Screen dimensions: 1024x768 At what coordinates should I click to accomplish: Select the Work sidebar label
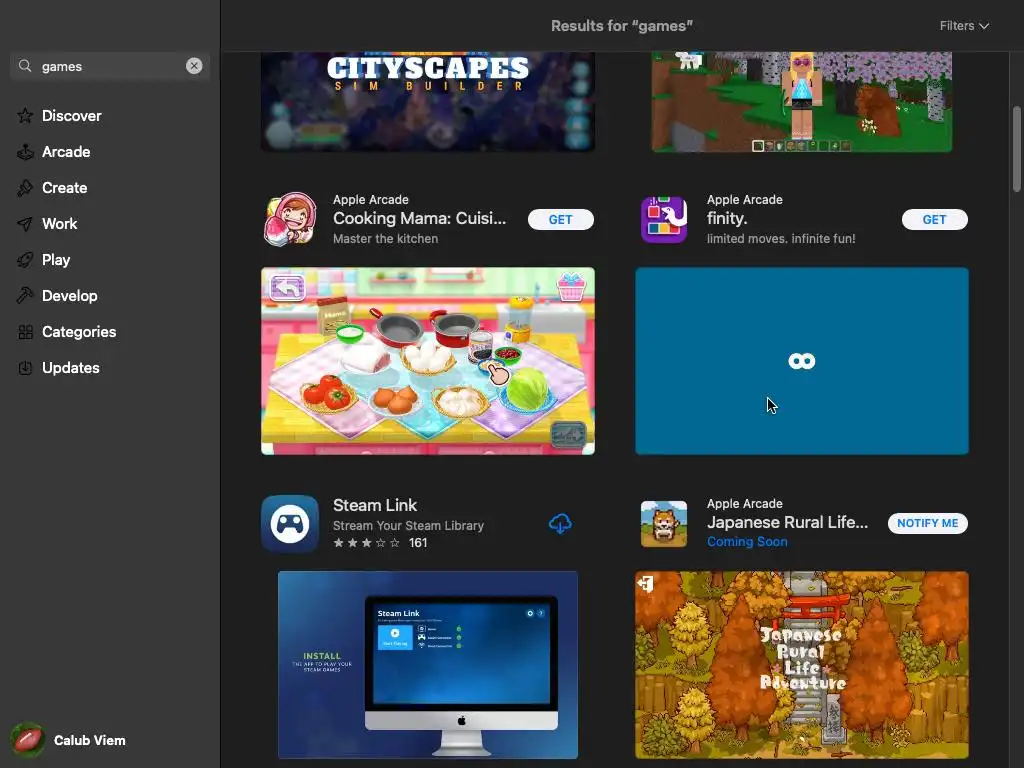click(59, 224)
